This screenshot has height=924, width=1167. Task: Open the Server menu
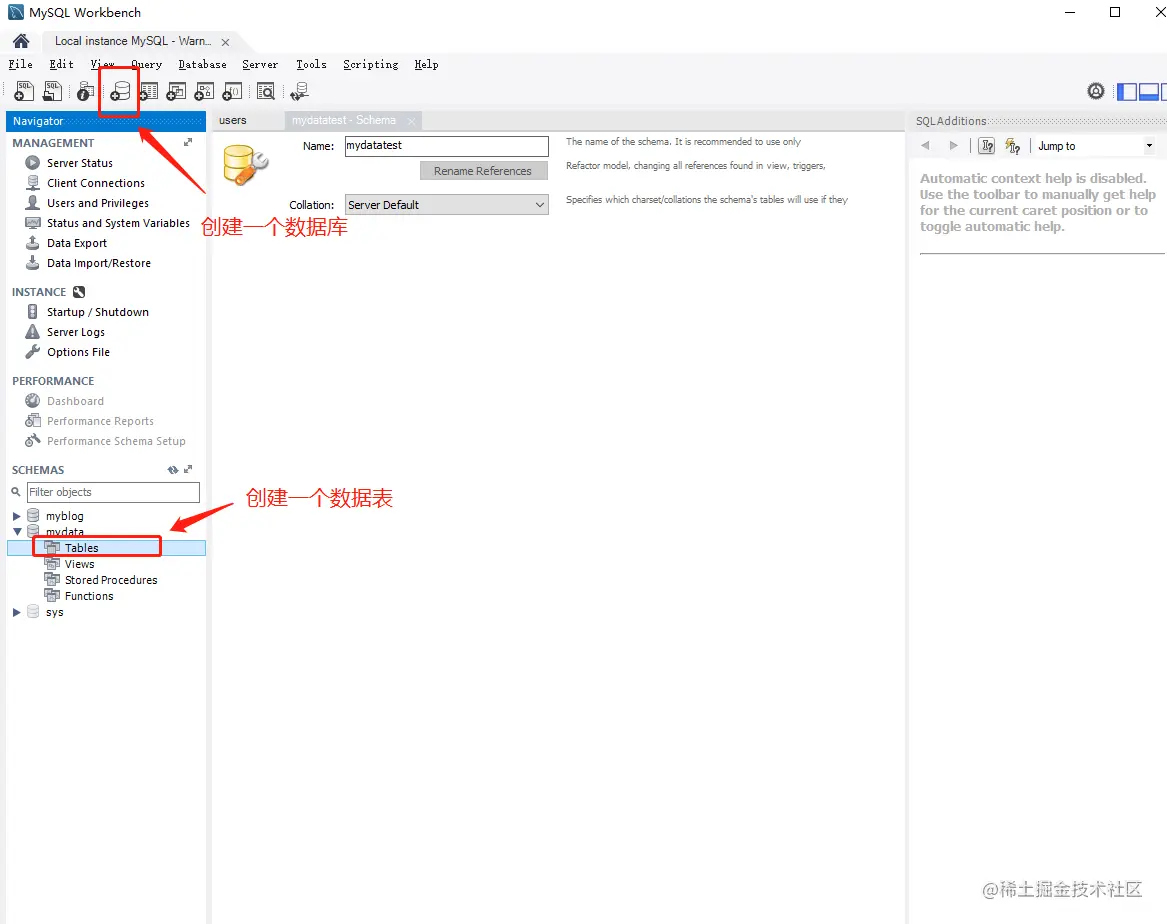pos(260,64)
